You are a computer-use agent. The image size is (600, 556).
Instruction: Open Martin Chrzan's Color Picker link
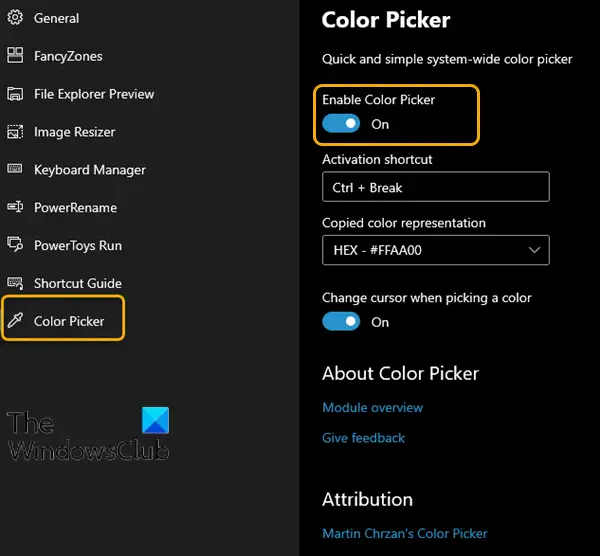pyautogui.click(x=405, y=533)
